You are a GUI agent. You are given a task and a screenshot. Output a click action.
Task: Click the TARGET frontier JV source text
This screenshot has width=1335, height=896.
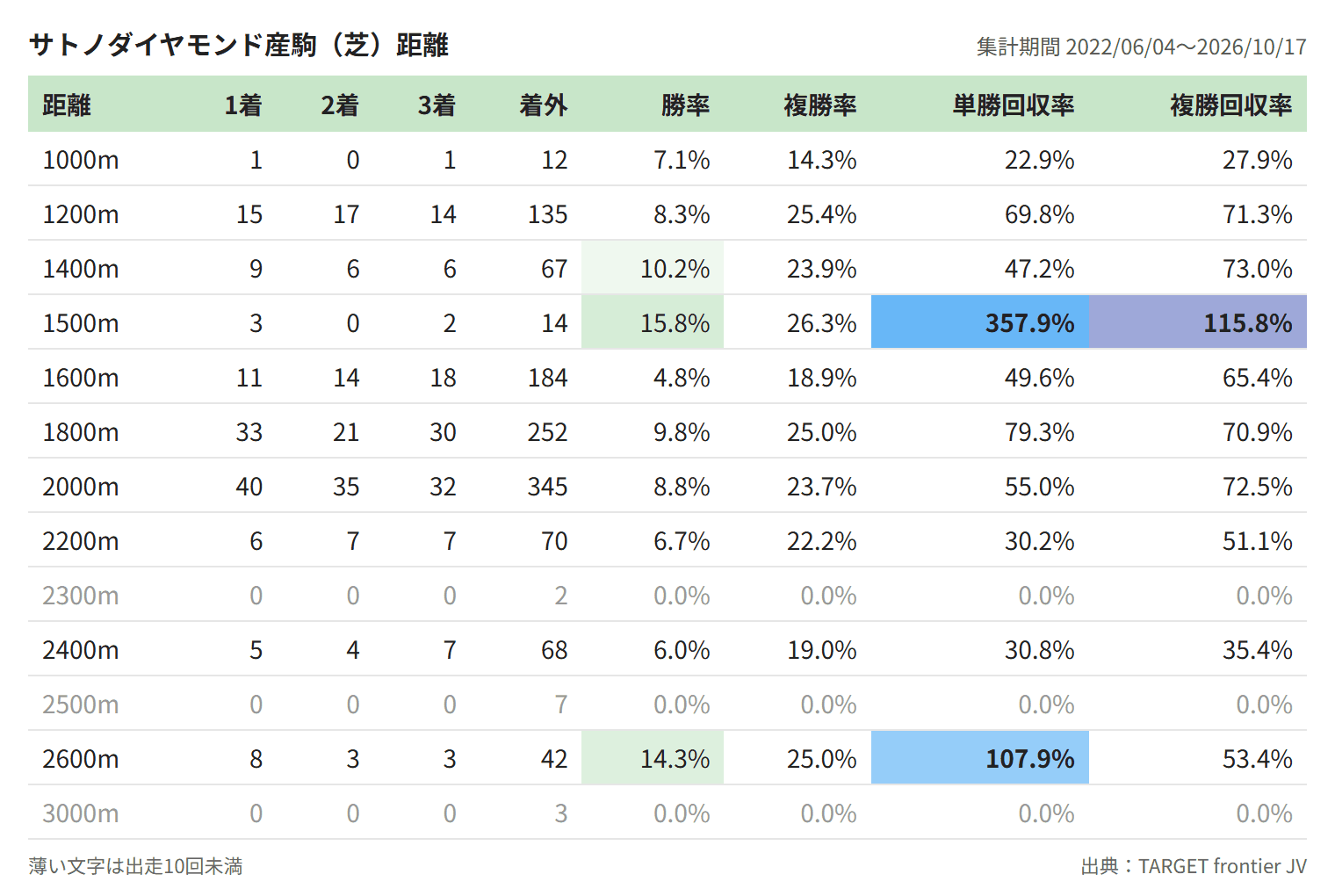1223,866
